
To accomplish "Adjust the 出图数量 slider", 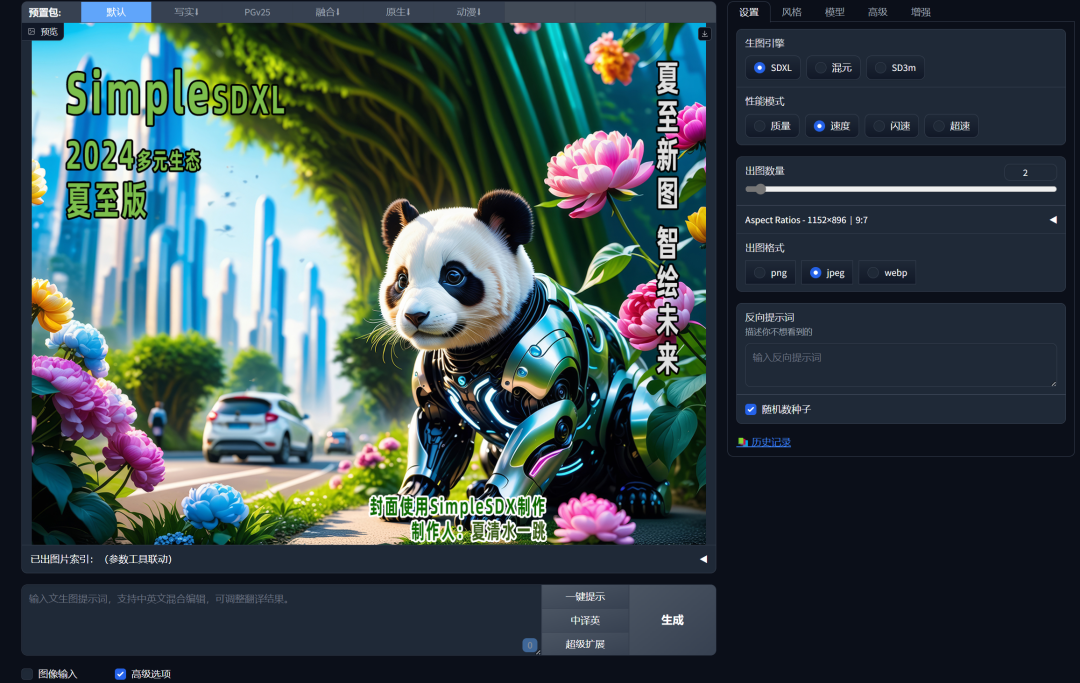I will click(901, 189).
